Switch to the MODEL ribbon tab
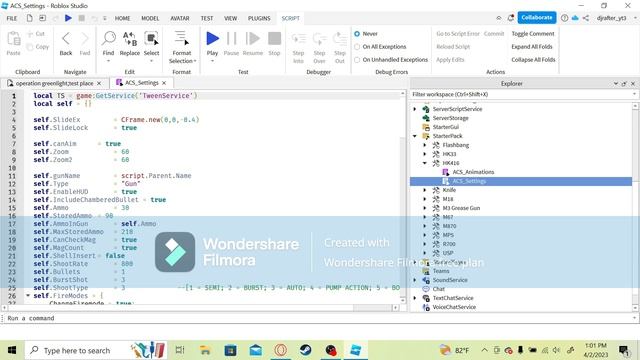 (150, 18)
